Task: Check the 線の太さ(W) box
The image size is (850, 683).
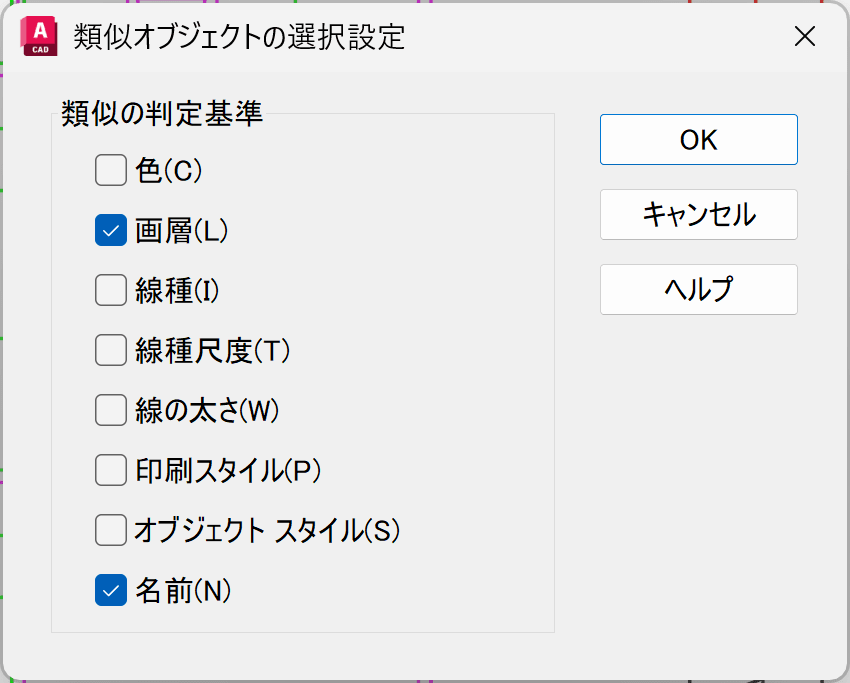Action: click(x=110, y=411)
